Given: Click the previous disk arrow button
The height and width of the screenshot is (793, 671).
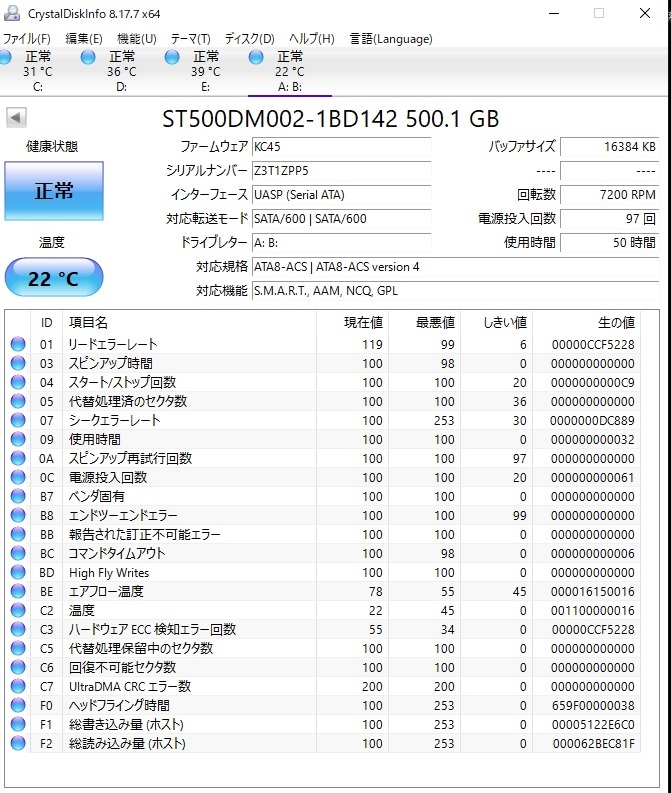Looking at the screenshot, I should click(16, 118).
